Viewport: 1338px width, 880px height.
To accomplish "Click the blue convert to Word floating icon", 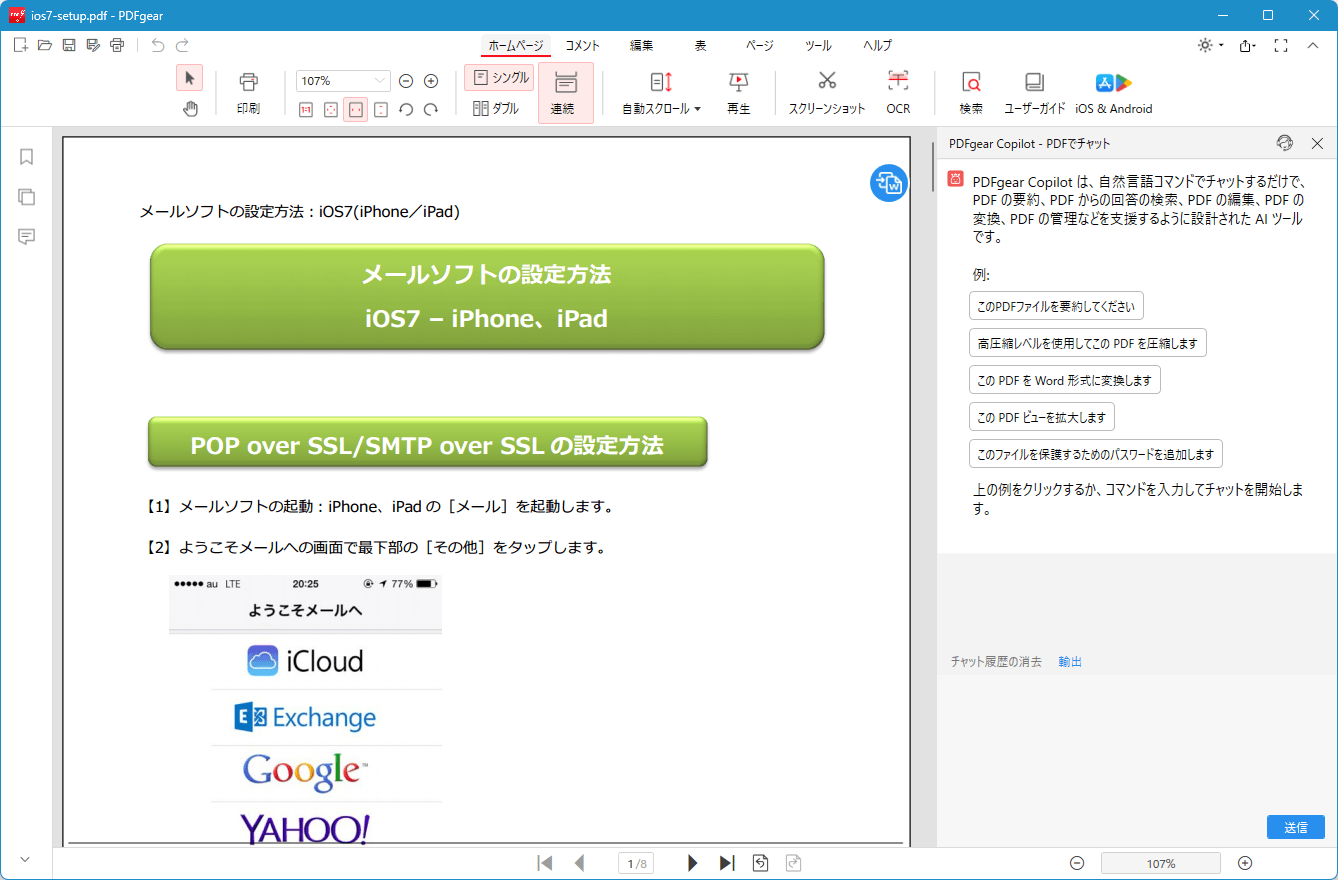I will (x=888, y=183).
